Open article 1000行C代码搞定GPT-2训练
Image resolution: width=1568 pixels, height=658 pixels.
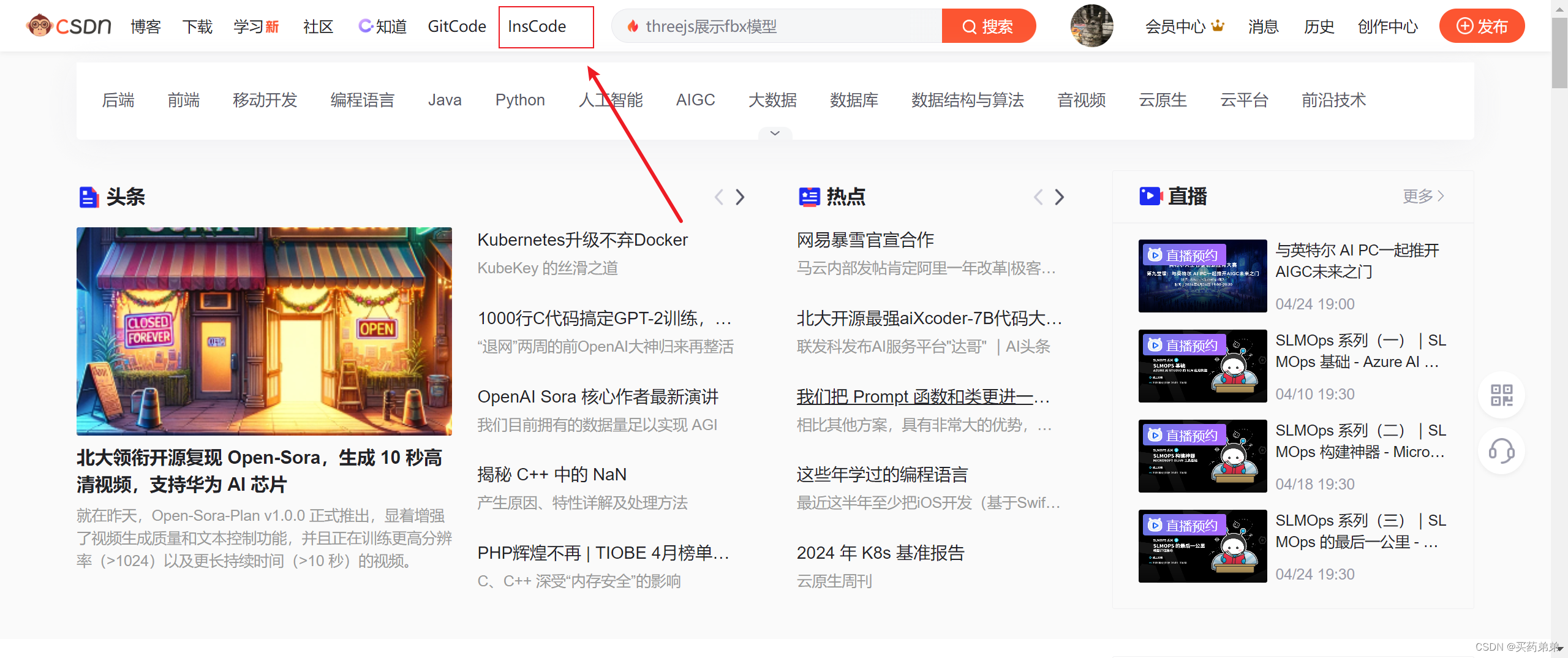[x=605, y=318]
